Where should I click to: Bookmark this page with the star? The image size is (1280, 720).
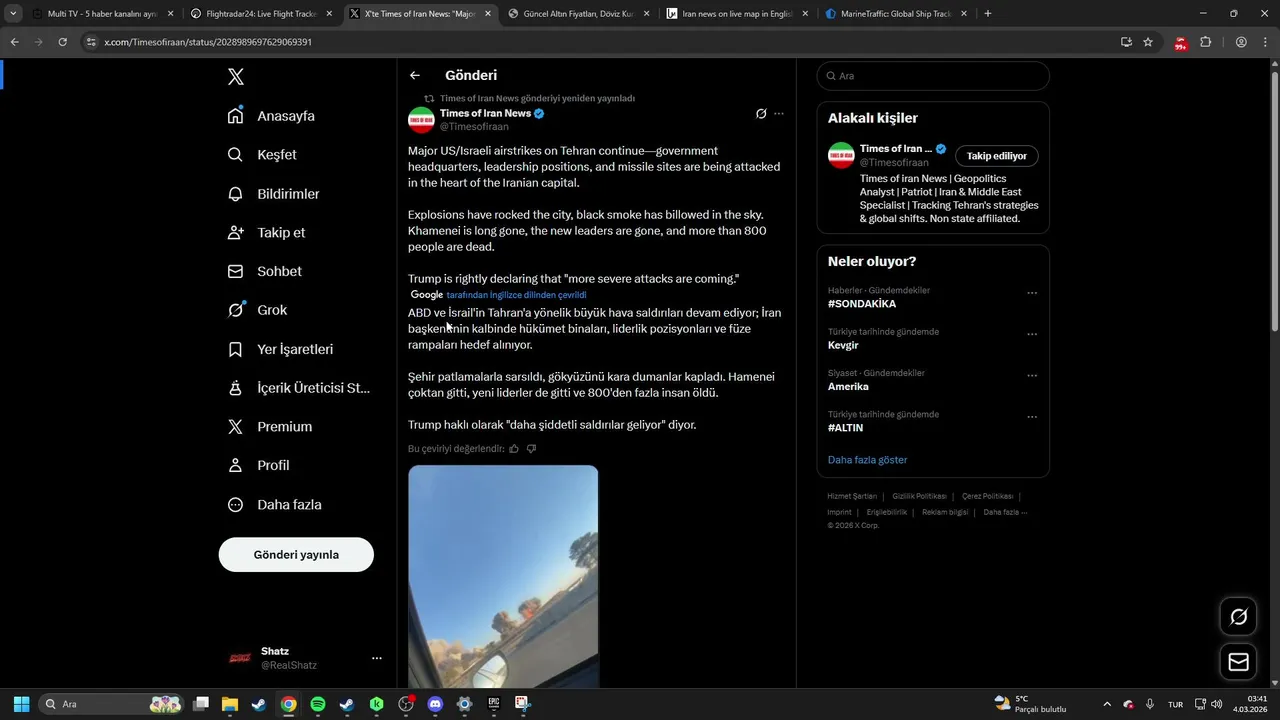(1148, 42)
